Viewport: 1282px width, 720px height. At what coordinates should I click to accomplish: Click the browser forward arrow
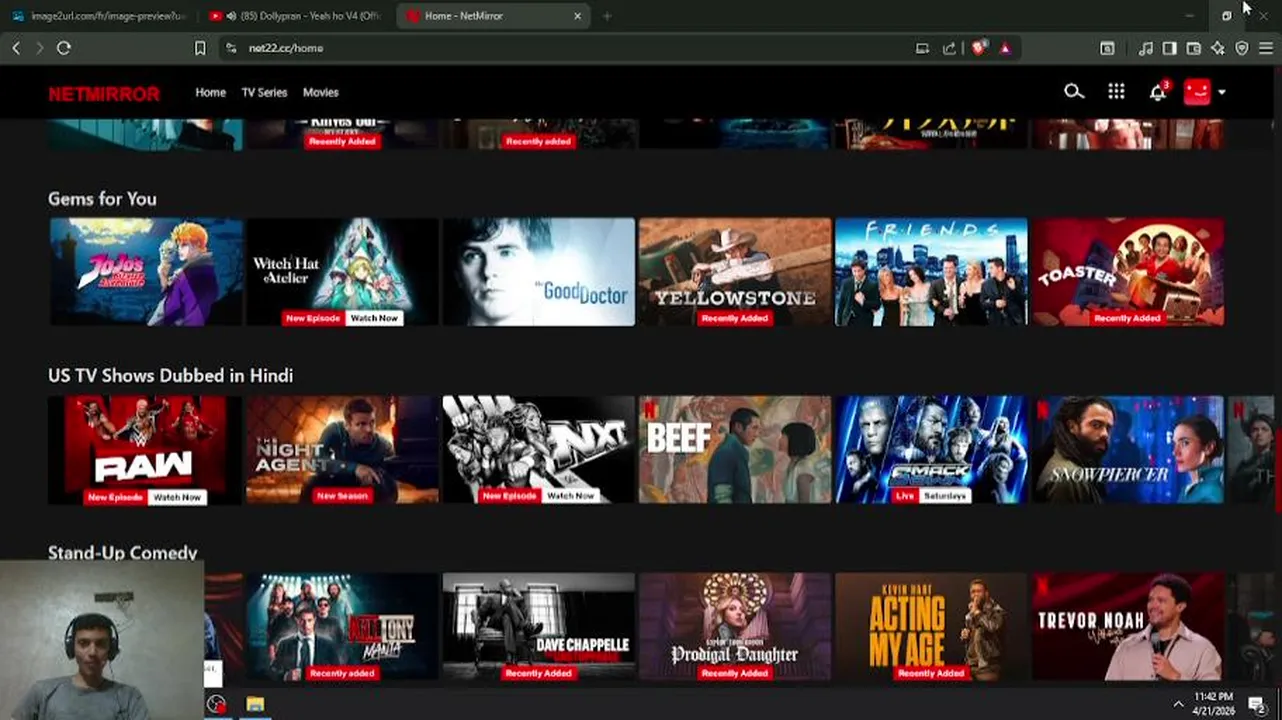(x=39, y=48)
